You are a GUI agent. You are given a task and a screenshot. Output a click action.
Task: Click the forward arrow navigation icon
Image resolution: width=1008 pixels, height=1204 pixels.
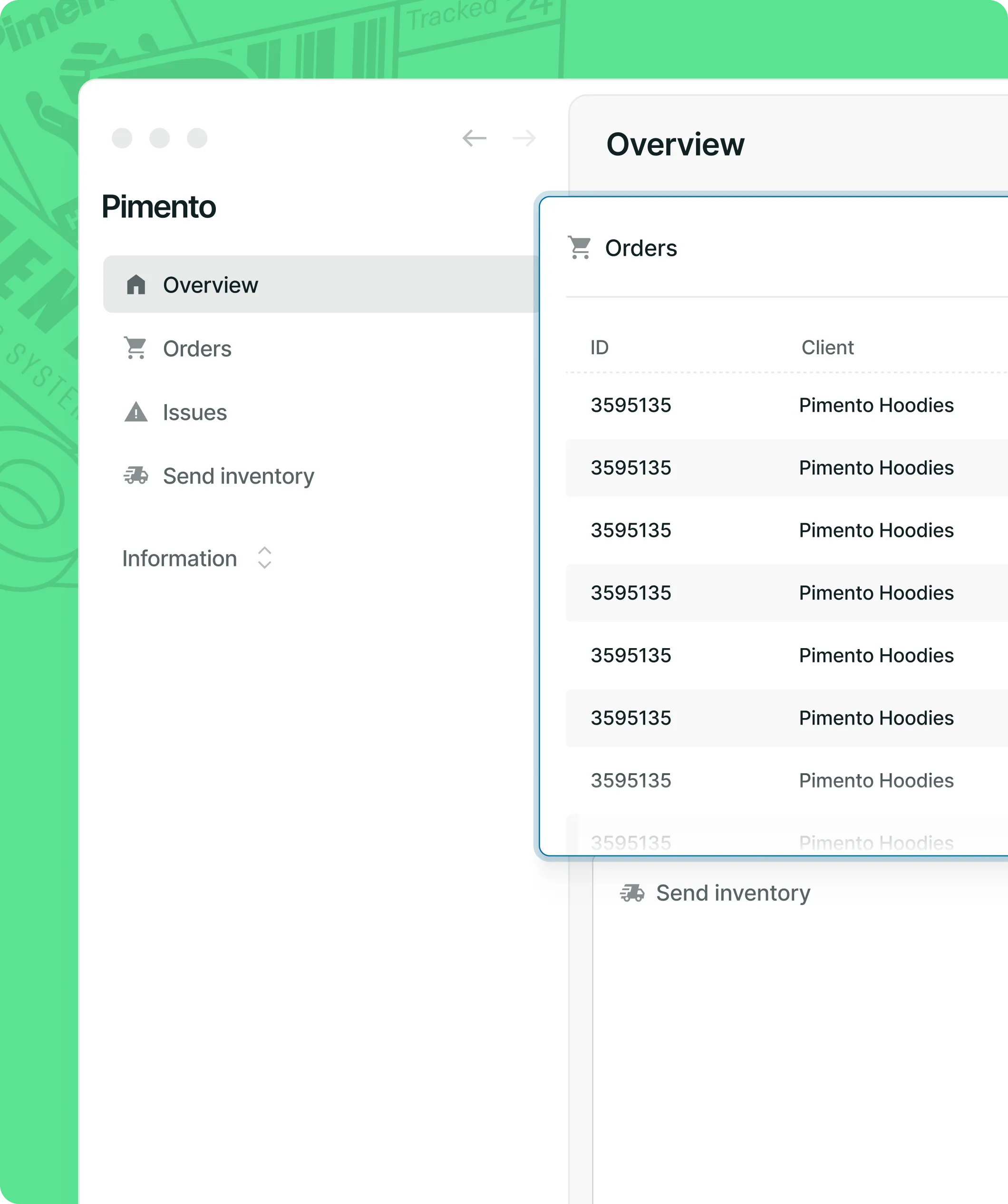tap(524, 138)
